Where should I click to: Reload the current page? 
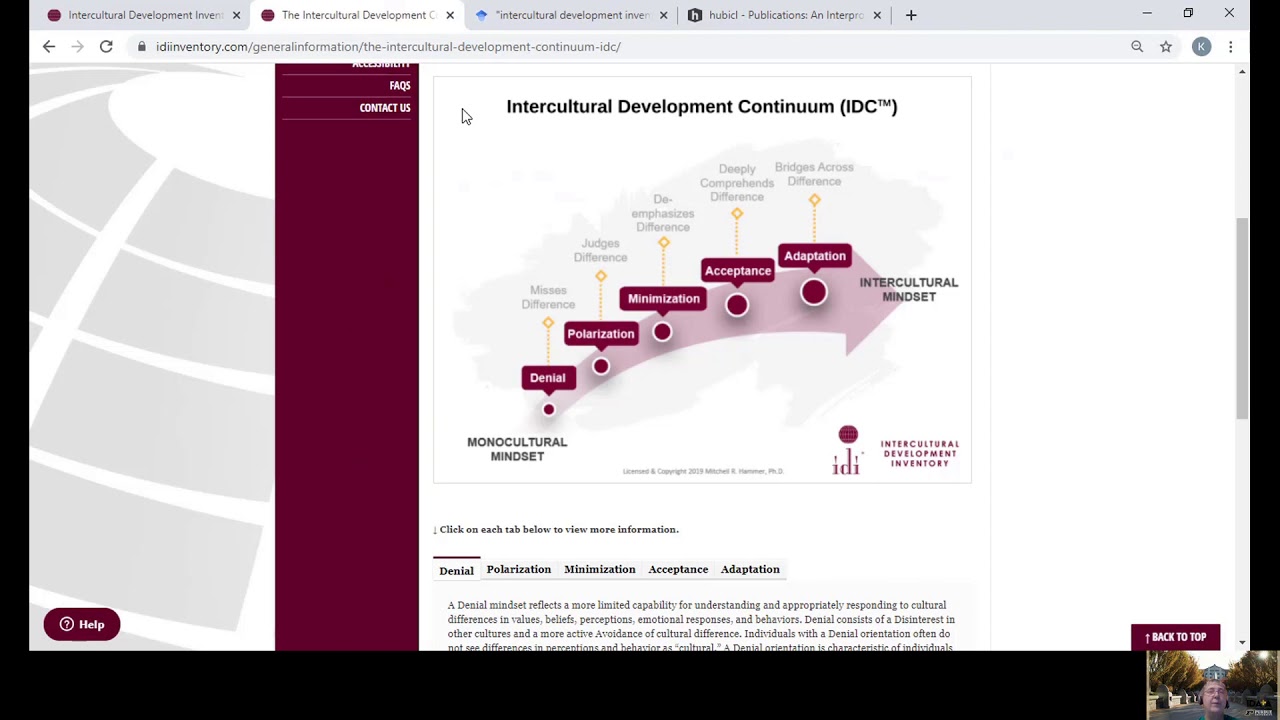pyautogui.click(x=106, y=46)
